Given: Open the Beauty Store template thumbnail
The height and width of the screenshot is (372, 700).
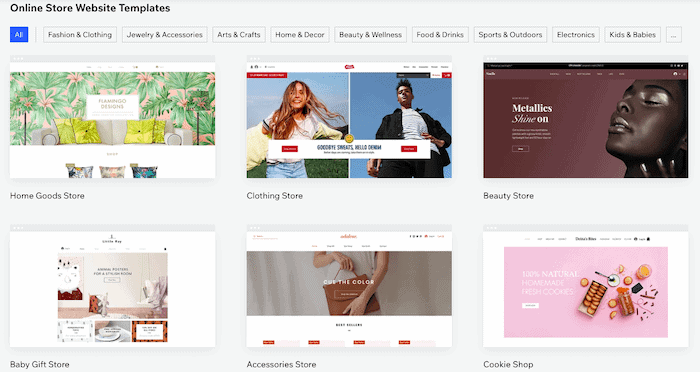Looking at the screenshot, I should point(586,117).
